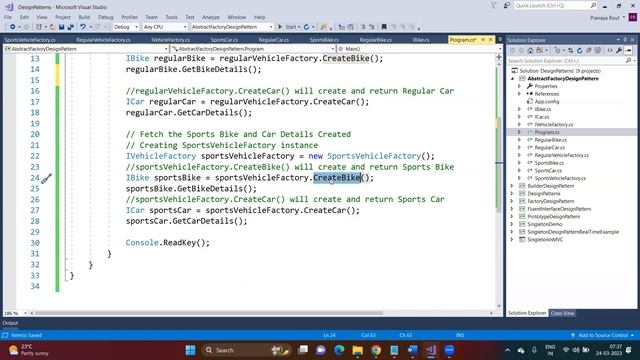Open the project navigation dropdown above editor
The image size is (640, 360).
pos(86,49)
